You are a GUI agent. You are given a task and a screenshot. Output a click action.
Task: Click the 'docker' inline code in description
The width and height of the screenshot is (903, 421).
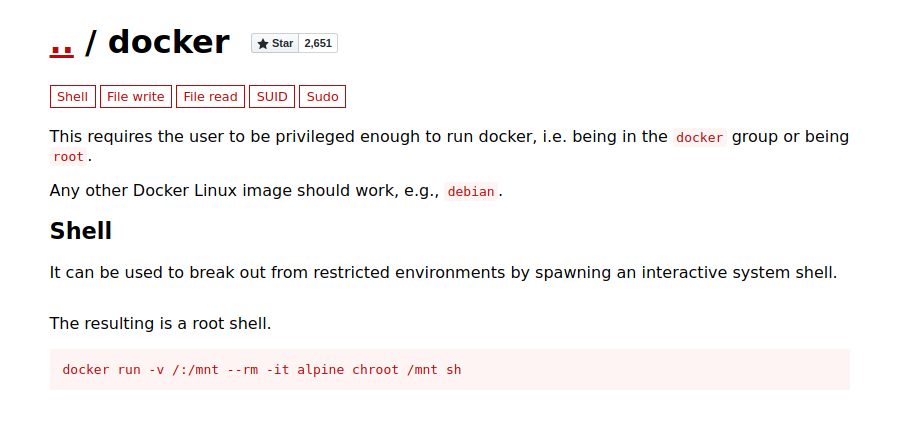[699, 138]
